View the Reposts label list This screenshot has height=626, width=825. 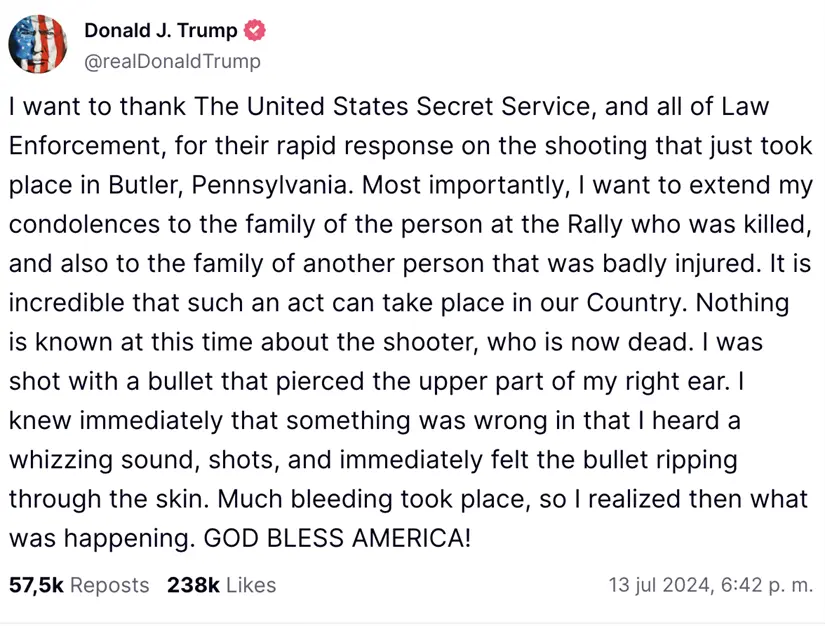coord(109,585)
